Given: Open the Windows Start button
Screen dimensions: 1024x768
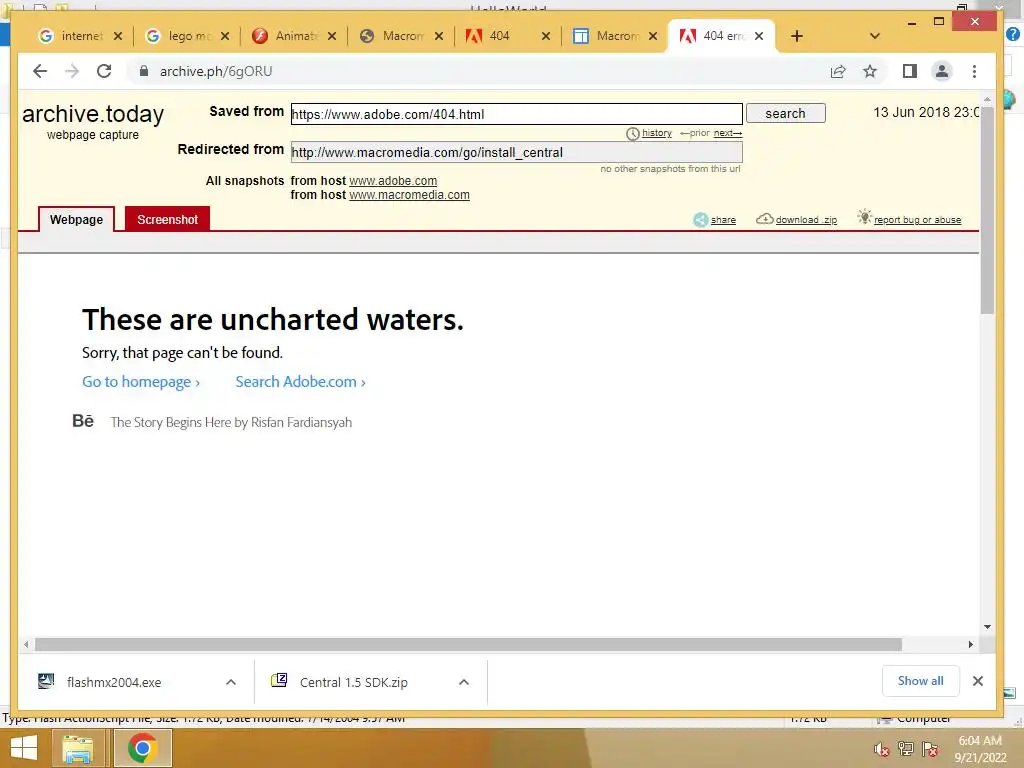Looking at the screenshot, I should tap(24, 748).
